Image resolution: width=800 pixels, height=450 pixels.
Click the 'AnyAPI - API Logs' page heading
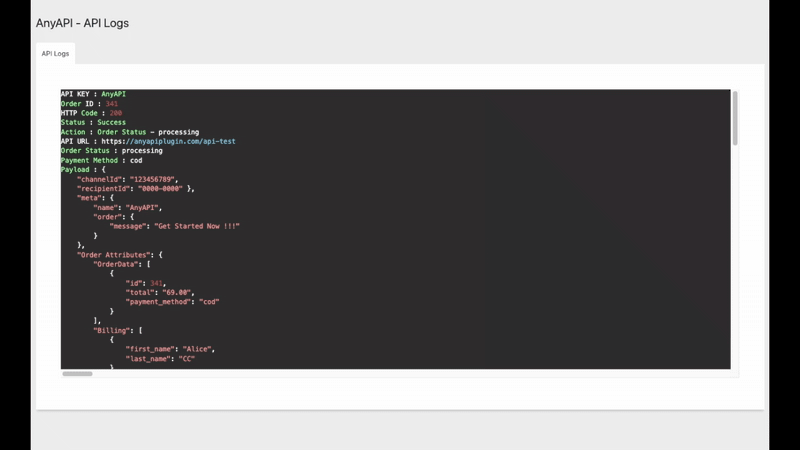pyautogui.click(x=82, y=23)
